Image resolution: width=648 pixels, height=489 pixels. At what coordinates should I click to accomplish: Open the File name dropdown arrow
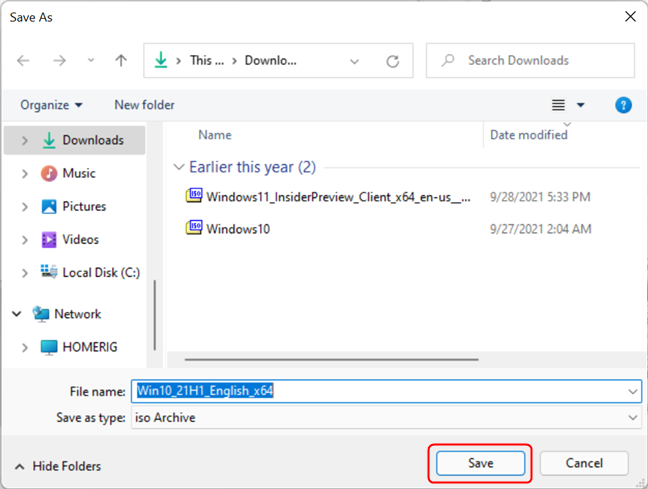tap(632, 391)
